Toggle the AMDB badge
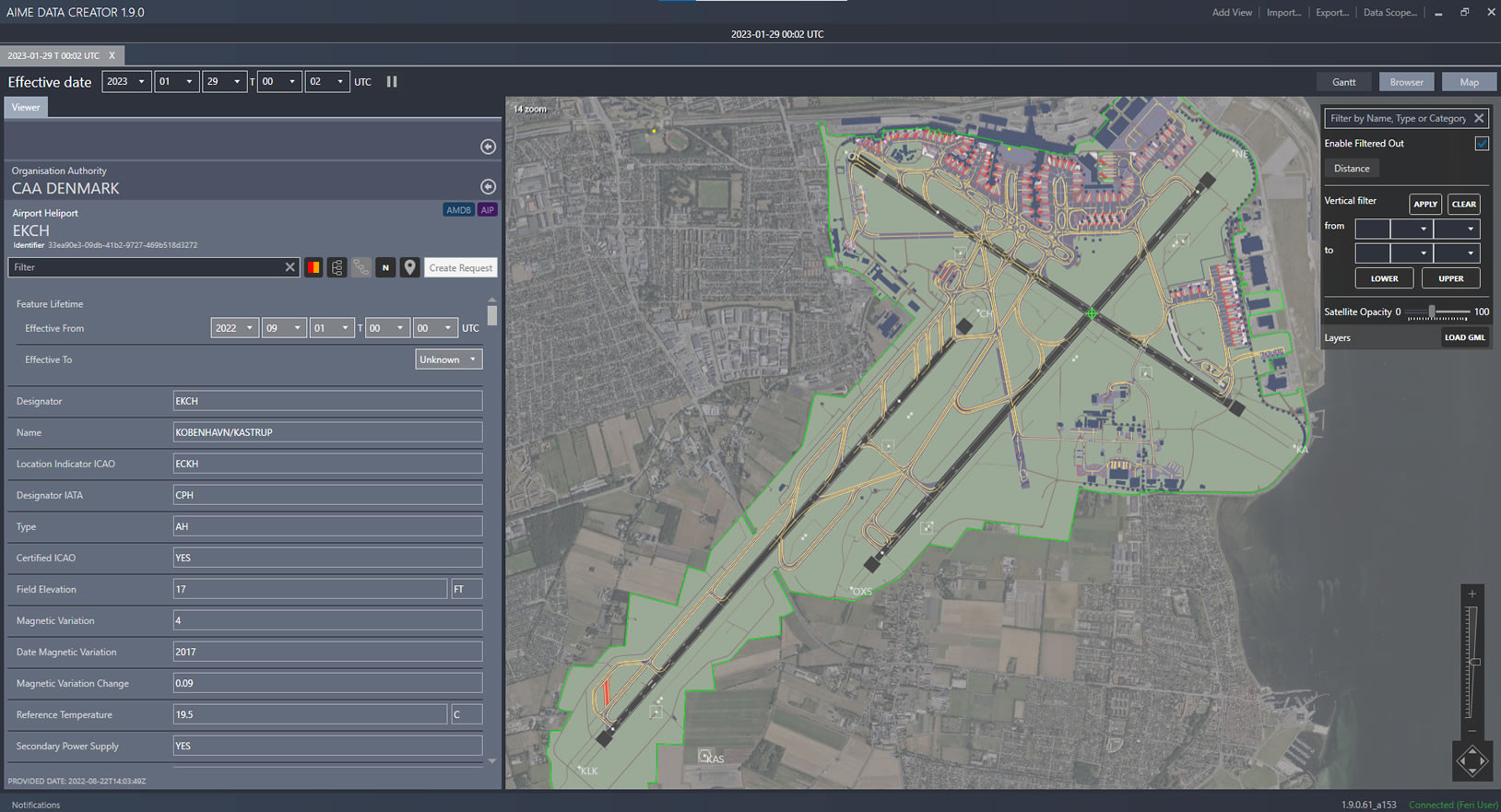 [458, 210]
